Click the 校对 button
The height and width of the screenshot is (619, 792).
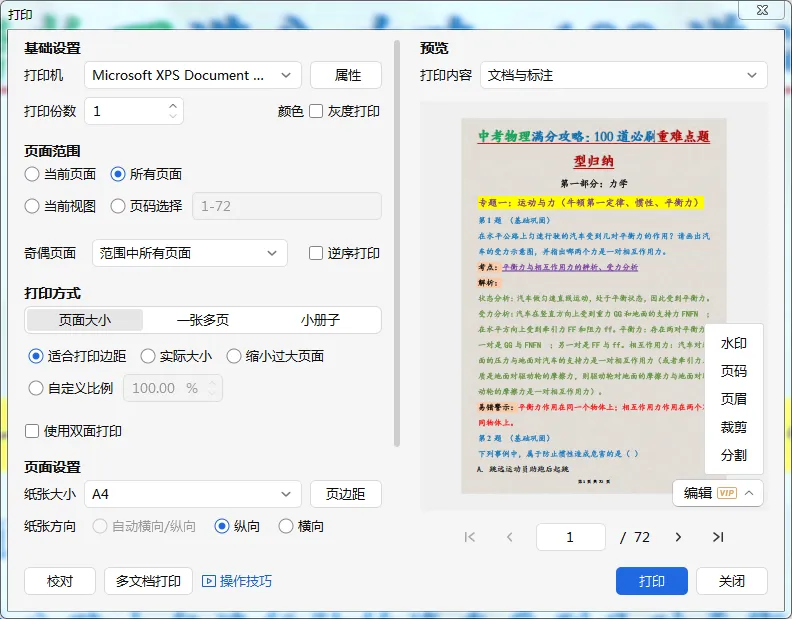pos(60,581)
